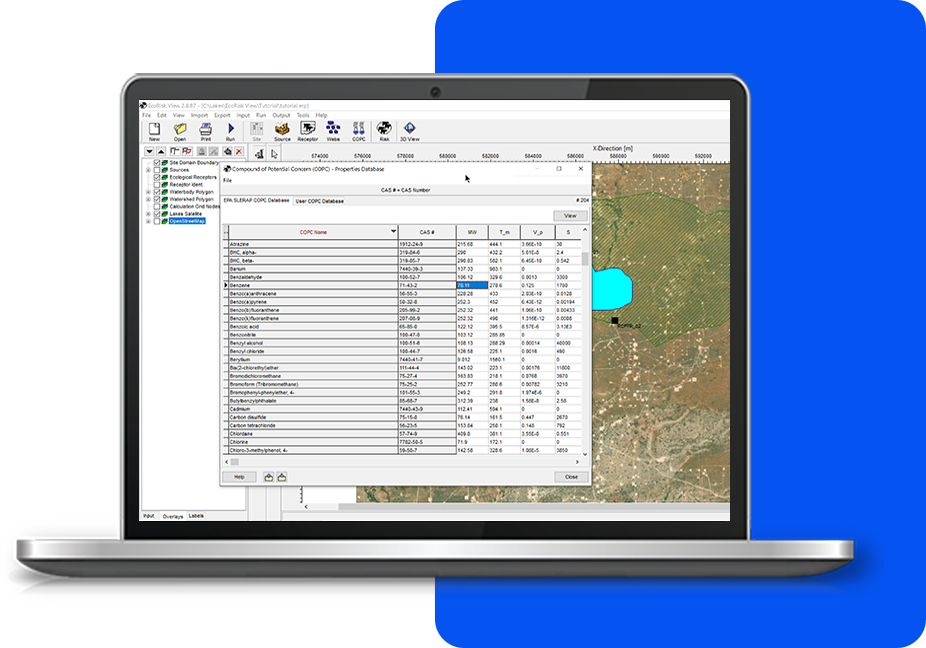
Task: Click the Print toolbar icon
Action: [x=206, y=130]
